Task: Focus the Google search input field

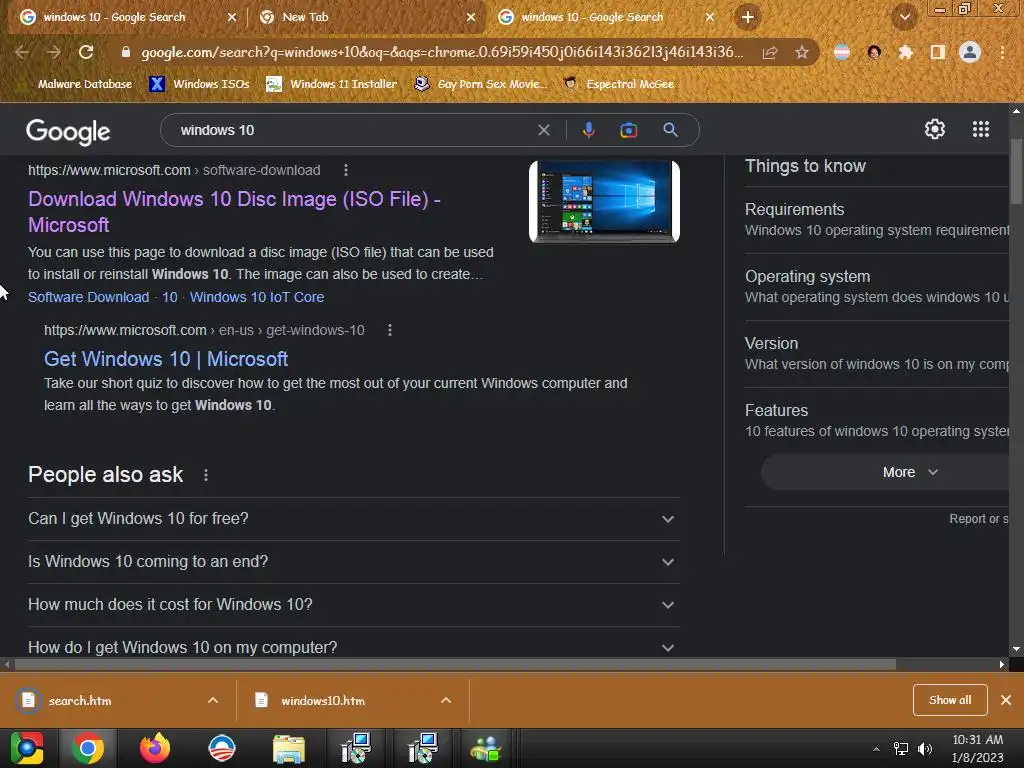Action: (x=353, y=130)
